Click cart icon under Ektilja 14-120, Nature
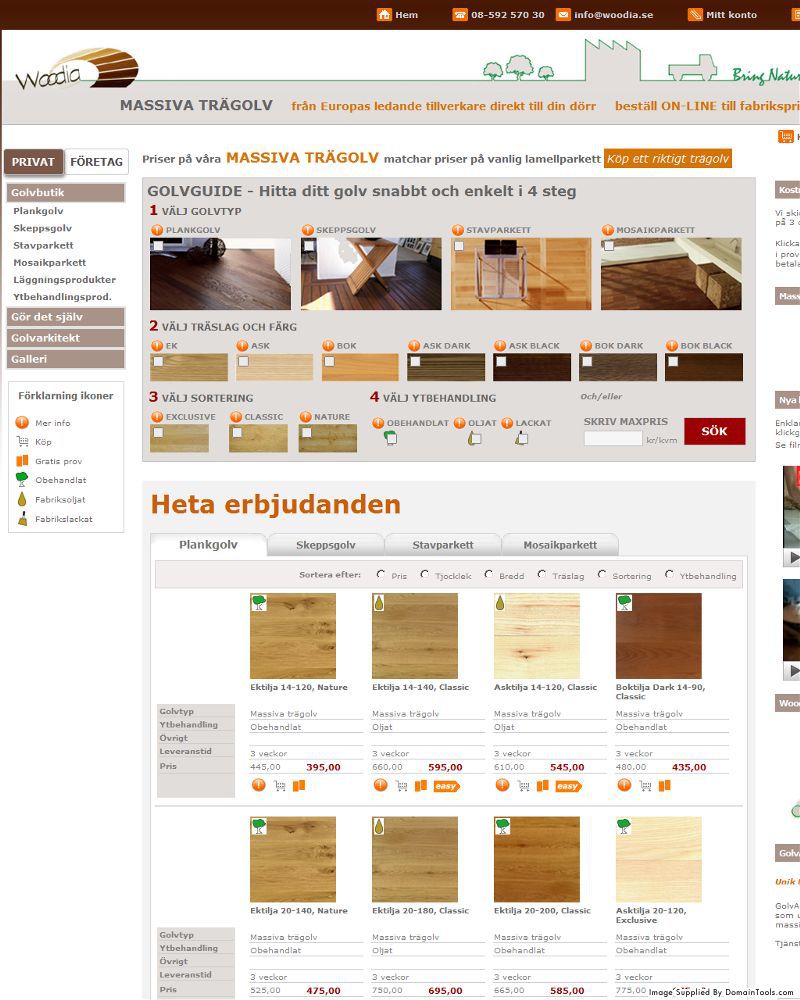Viewport: 800px width, 1000px height. point(279,786)
